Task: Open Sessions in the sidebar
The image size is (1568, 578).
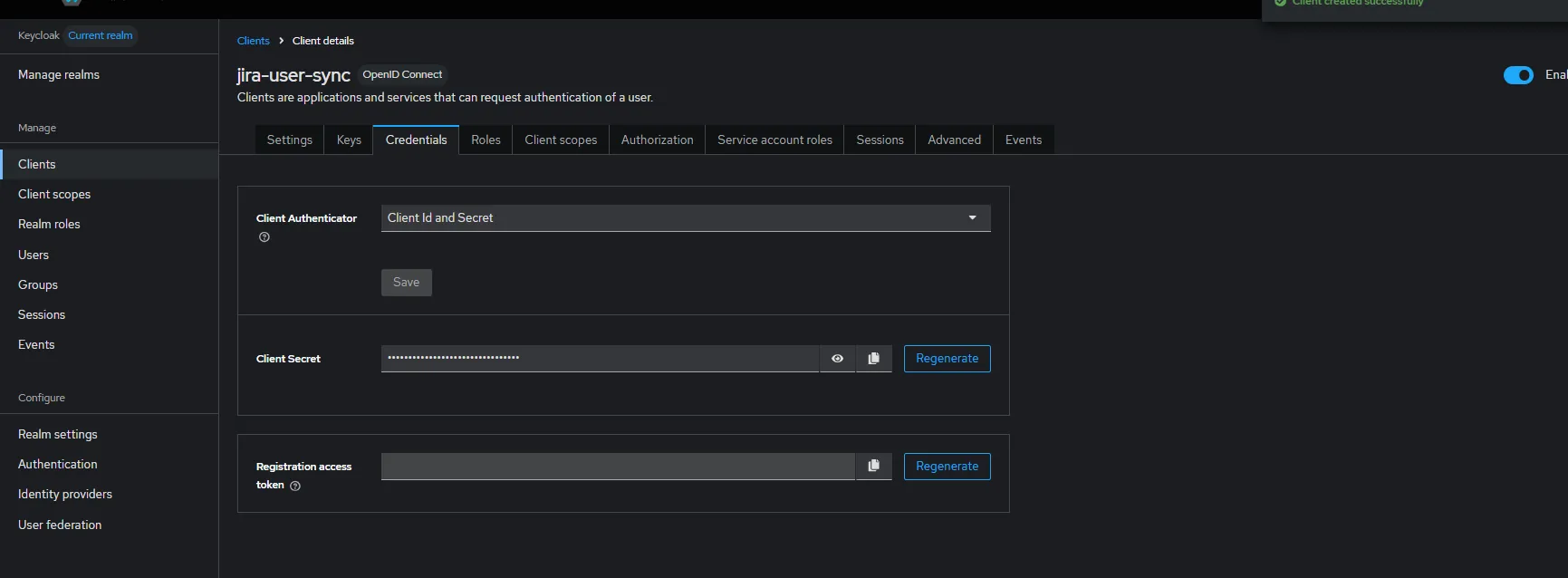Action: 109,314
